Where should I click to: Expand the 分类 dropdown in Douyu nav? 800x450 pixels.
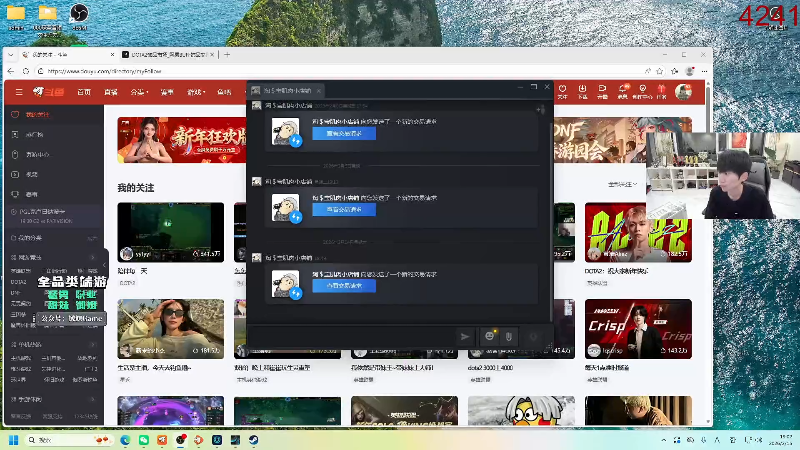click(x=139, y=92)
